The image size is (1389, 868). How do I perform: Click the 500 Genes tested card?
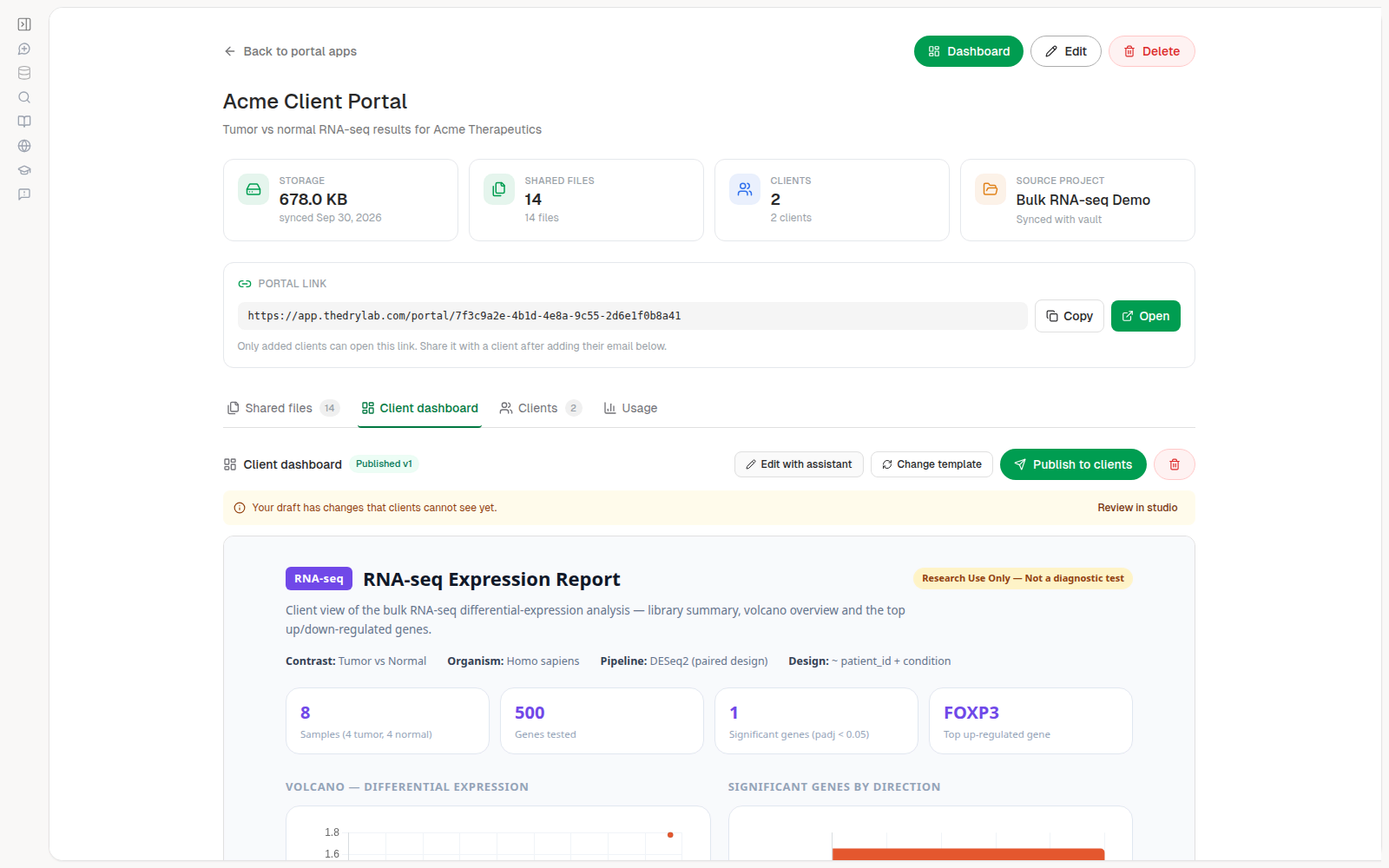click(602, 721)
